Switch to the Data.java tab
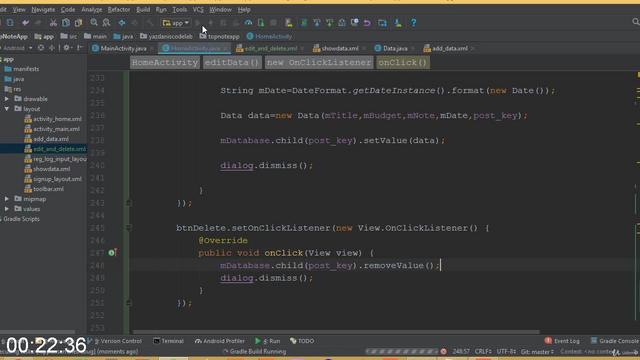The height and width of the screenshot is (360, 640). point(395,48)
